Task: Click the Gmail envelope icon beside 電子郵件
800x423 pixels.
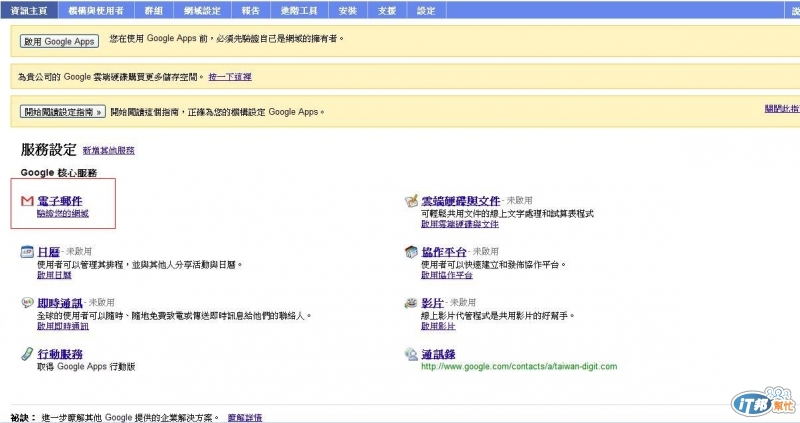Action: [27, 201]
